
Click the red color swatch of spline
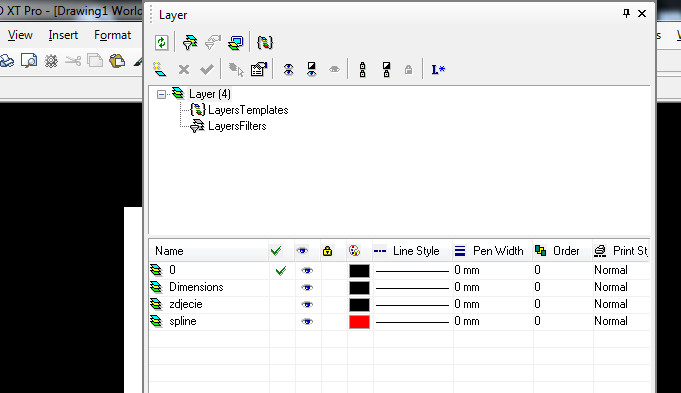click(359, 322)
